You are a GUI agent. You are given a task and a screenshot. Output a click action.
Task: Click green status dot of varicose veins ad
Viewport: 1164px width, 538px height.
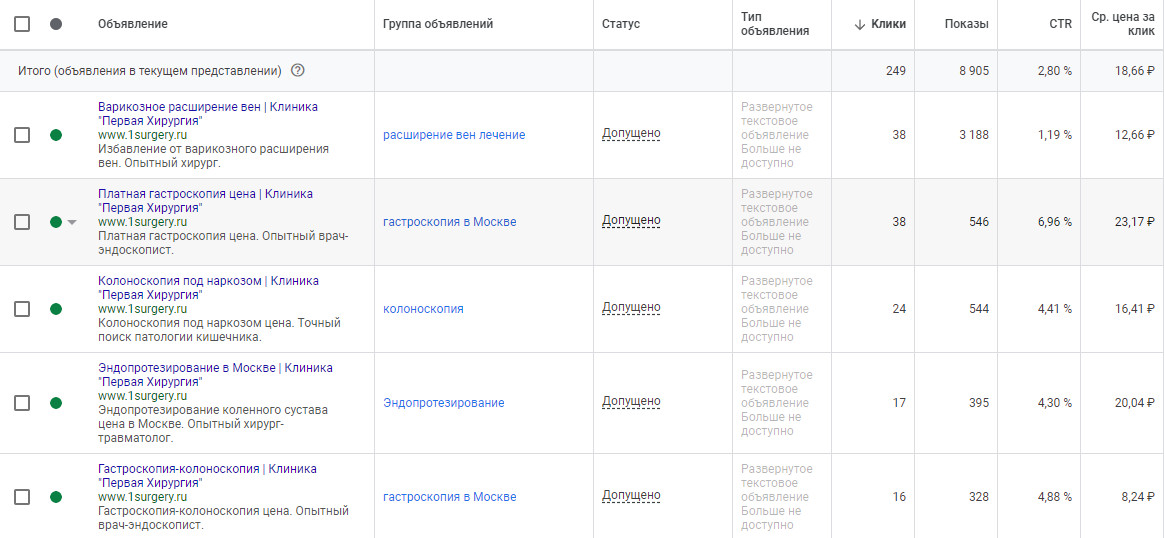click(56, 135)
